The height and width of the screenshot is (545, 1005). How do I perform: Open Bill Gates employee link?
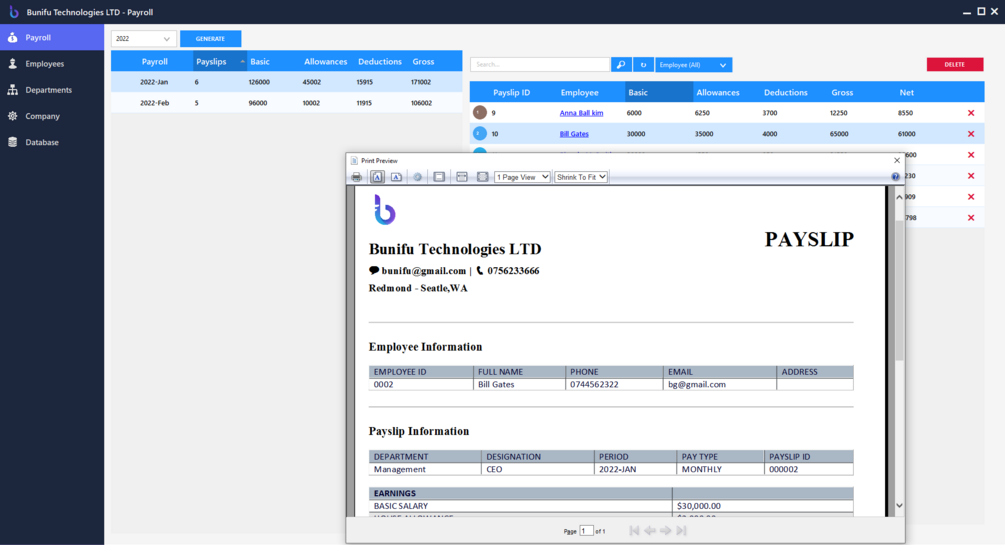click(574, 134)
